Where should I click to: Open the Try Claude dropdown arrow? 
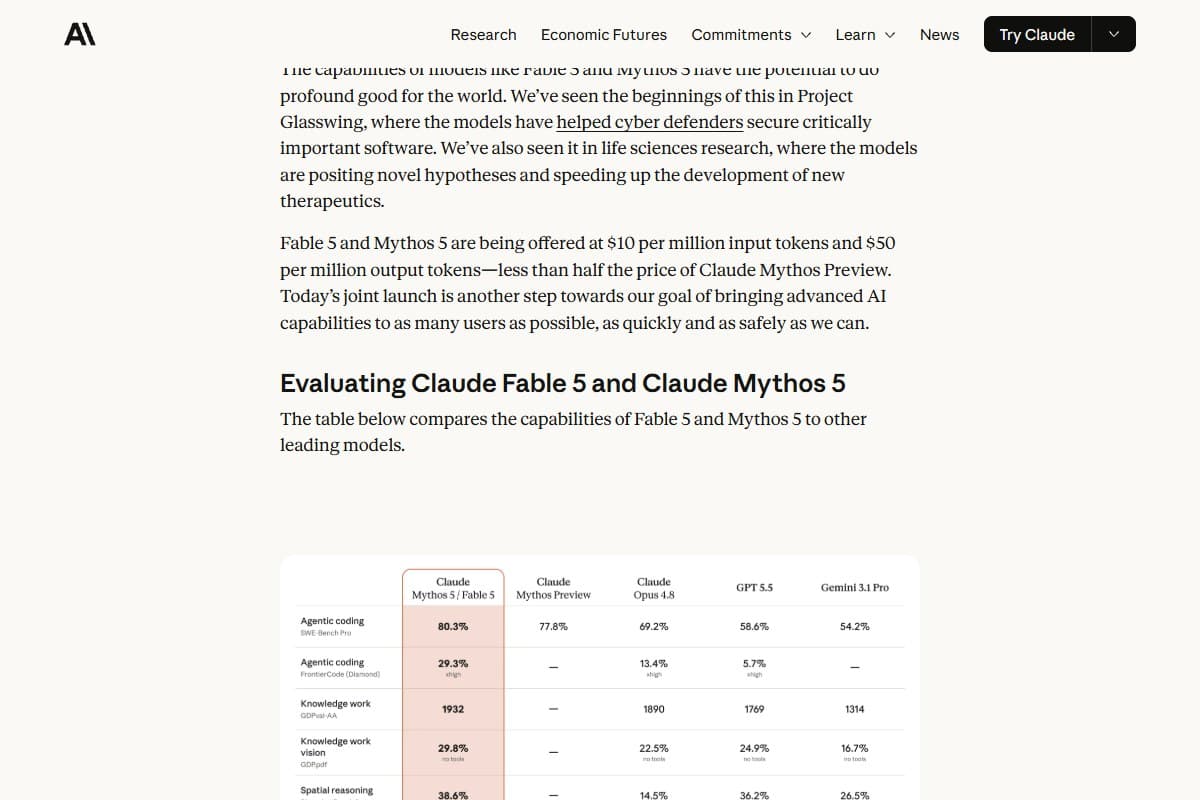[1114, 34]
